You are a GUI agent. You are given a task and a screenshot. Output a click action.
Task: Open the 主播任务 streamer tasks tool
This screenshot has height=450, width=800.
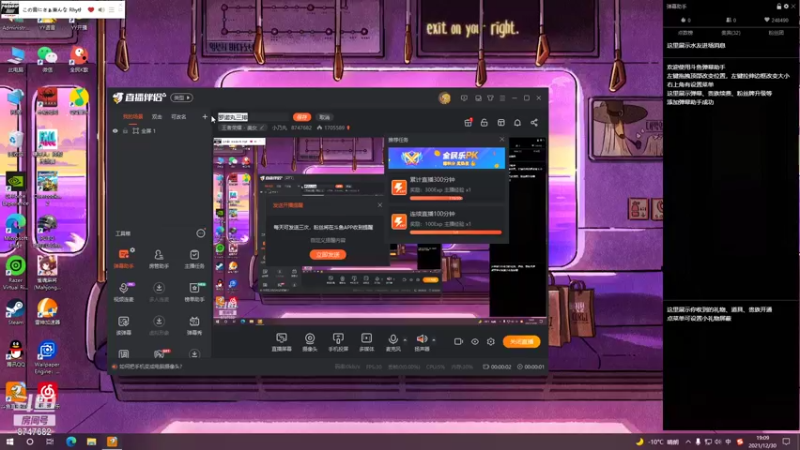[x=194, y=259]
